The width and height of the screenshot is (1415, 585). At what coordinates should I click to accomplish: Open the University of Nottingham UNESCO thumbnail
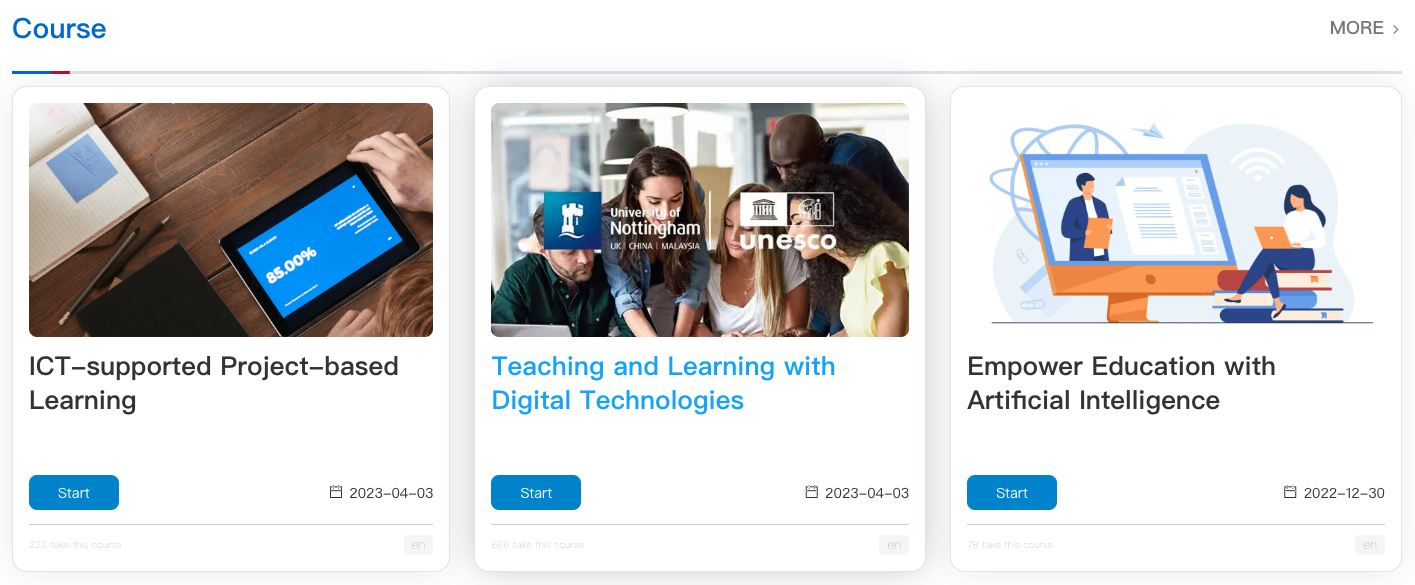(700, 220)
